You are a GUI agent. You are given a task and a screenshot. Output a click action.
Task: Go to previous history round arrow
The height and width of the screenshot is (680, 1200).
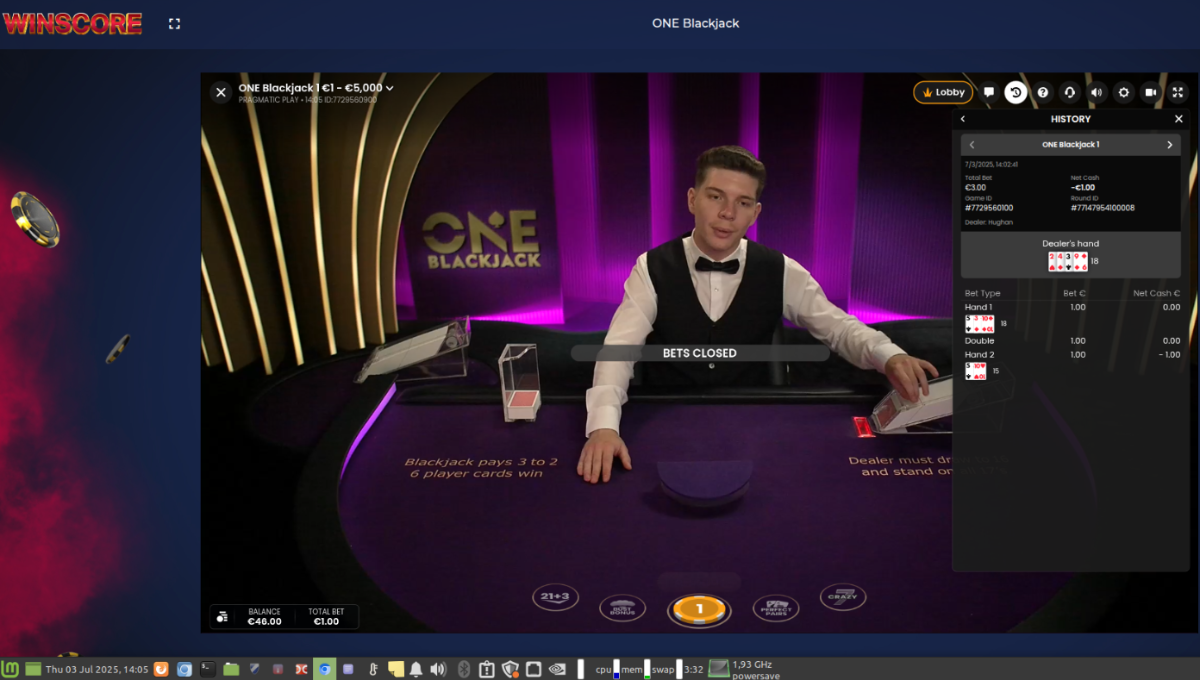tap(972, 145)
